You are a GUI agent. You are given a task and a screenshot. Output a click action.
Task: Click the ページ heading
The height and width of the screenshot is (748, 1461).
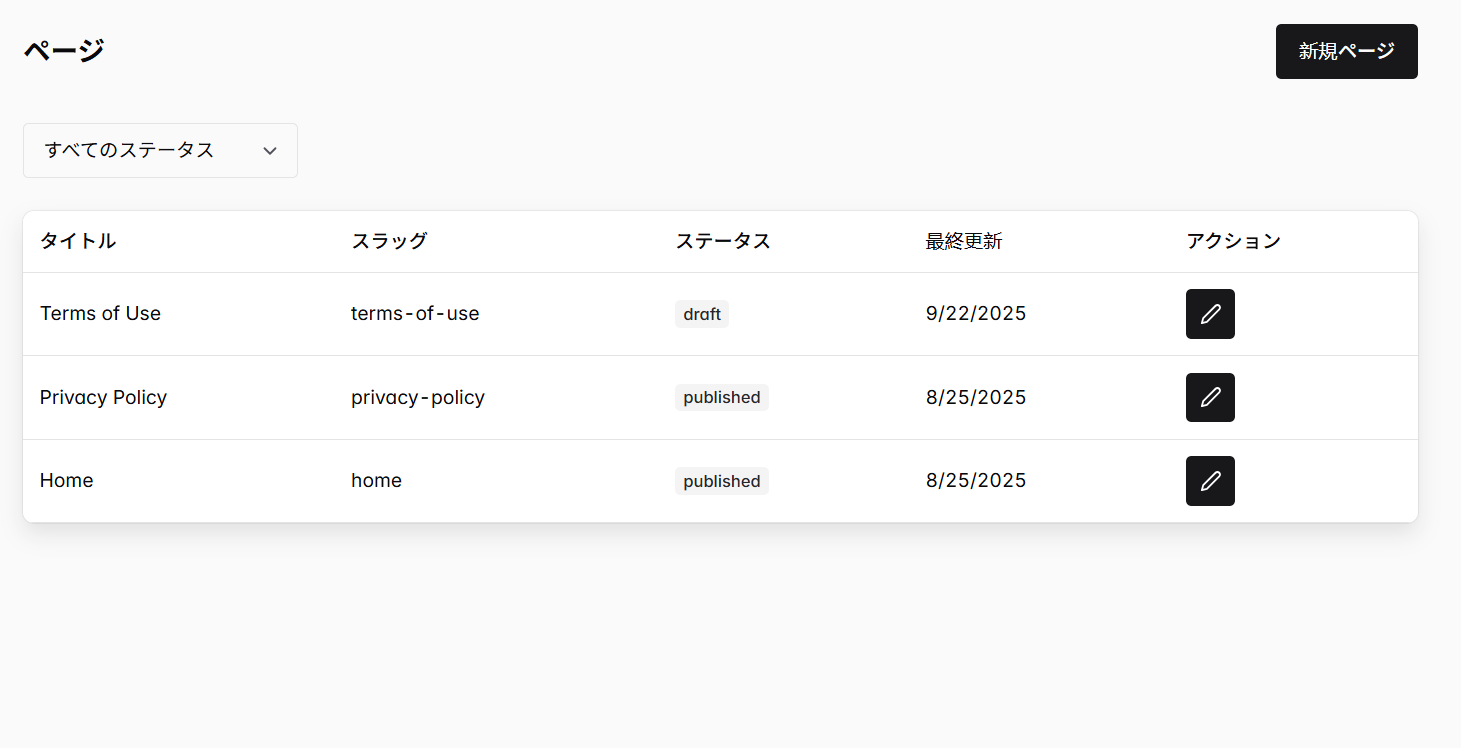(63, 49)
